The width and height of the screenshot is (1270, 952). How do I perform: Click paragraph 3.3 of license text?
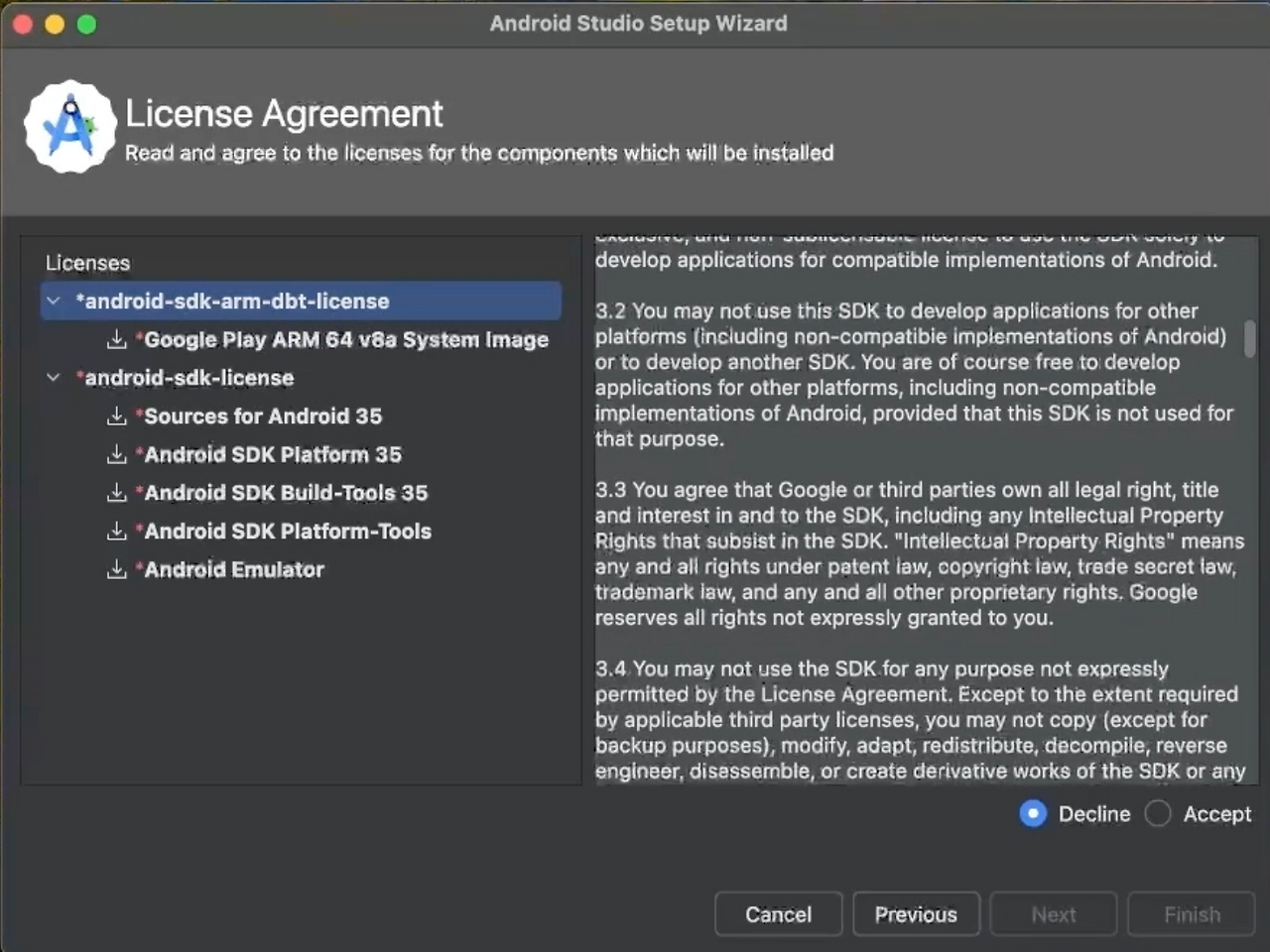point(919,553)
